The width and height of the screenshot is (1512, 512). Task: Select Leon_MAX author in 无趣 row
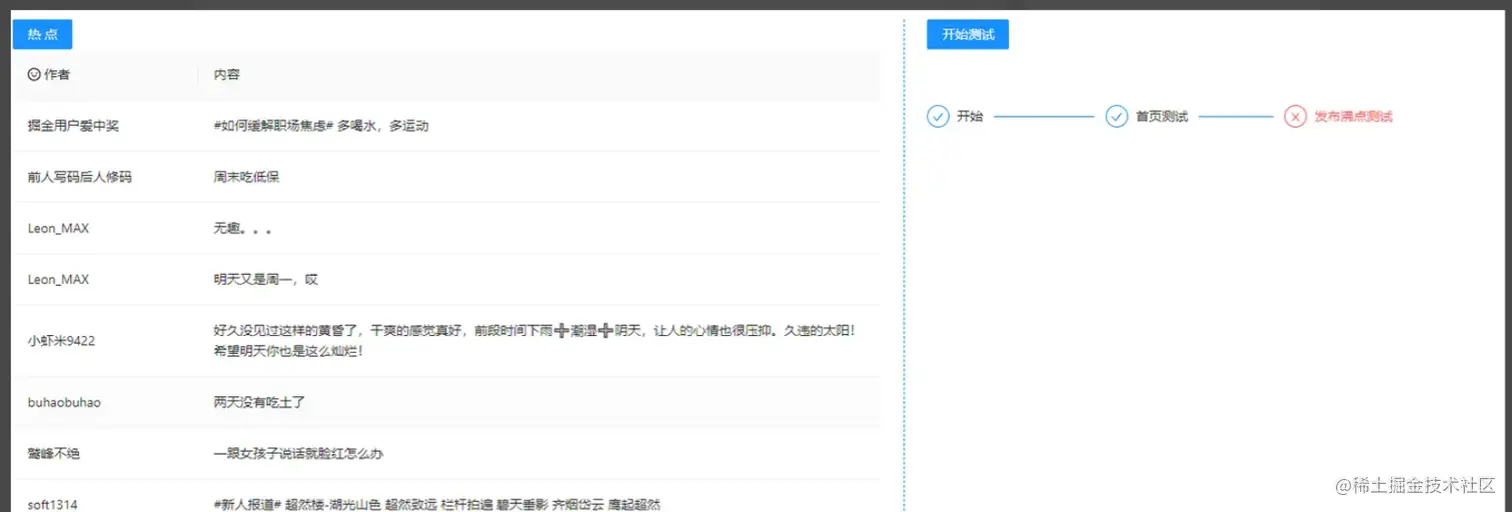click(x=58, y=228)
